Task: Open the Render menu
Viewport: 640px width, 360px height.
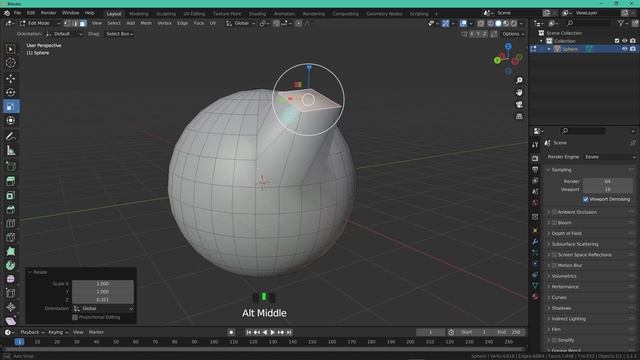Action: coord(49,13)
